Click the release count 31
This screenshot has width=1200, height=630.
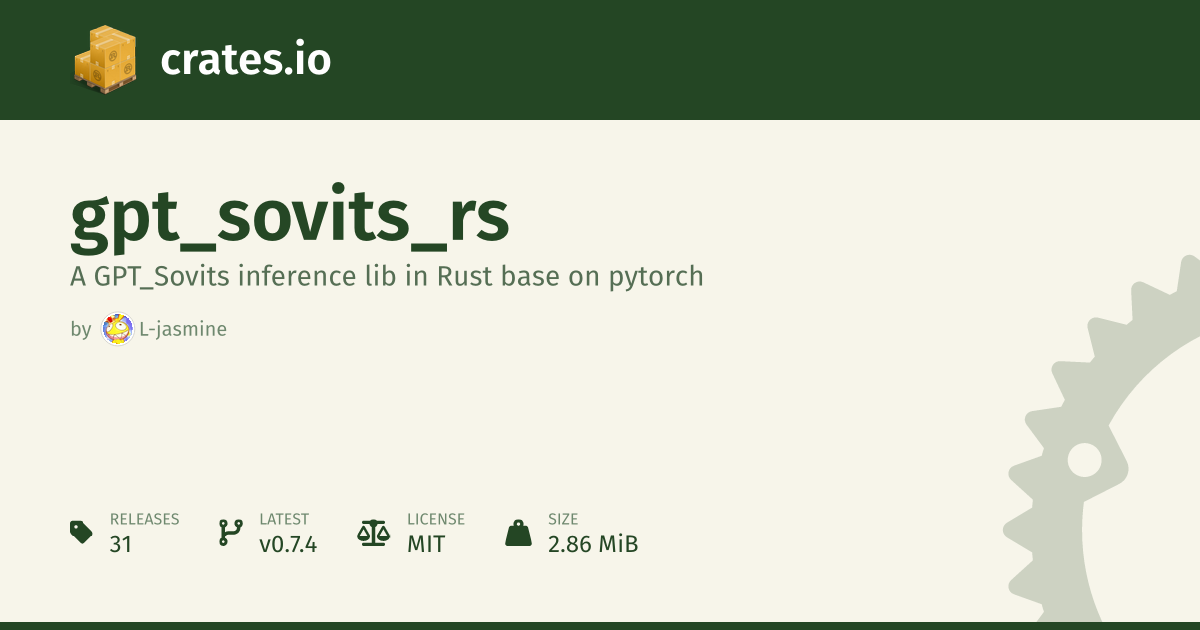121,545
